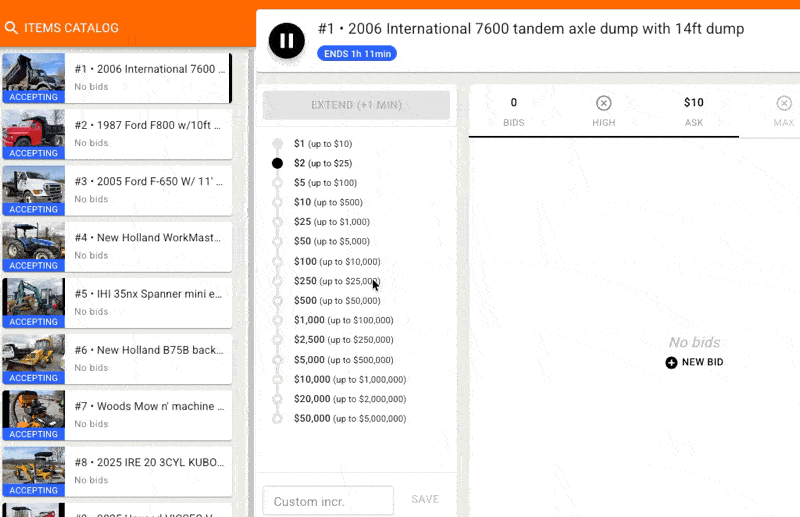Click the 'No bids' placeholder text in bid panel
This screenshot has width=800, height=517.
[694, 342]
